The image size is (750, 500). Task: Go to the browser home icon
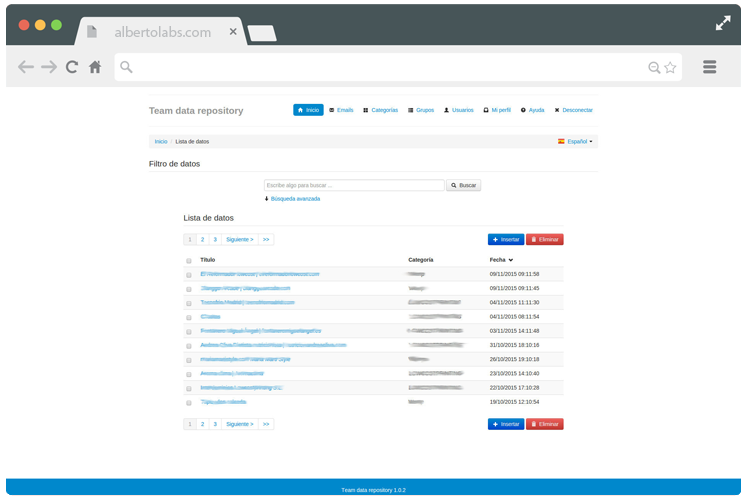point(95,67)
